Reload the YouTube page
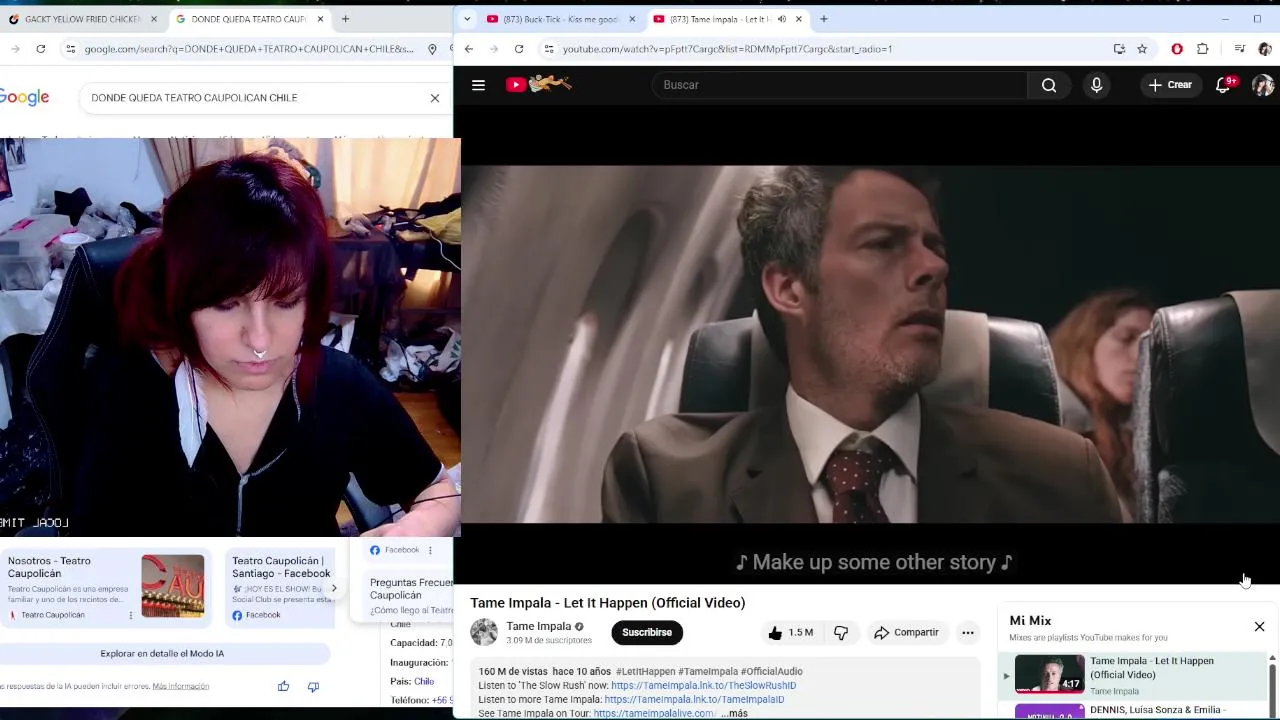 coord(518,48)
